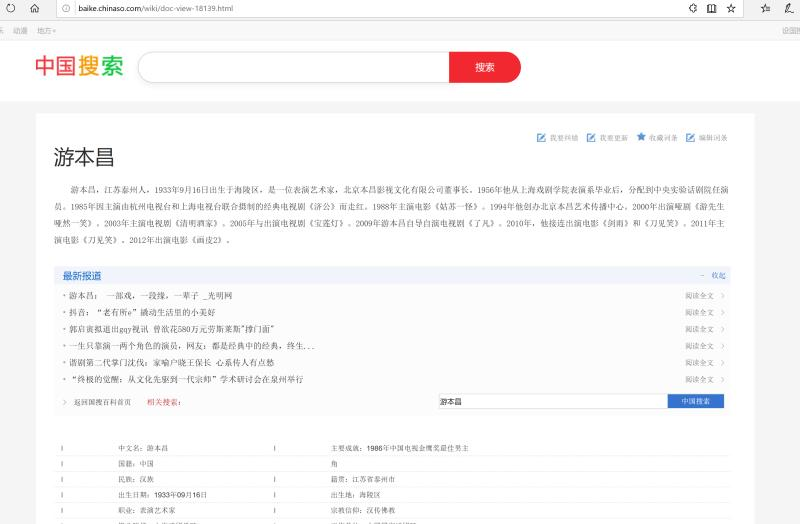Click the red 搜索 button
Image resolution: width=800 pixels, height=524 pixels.
(485, 67)
